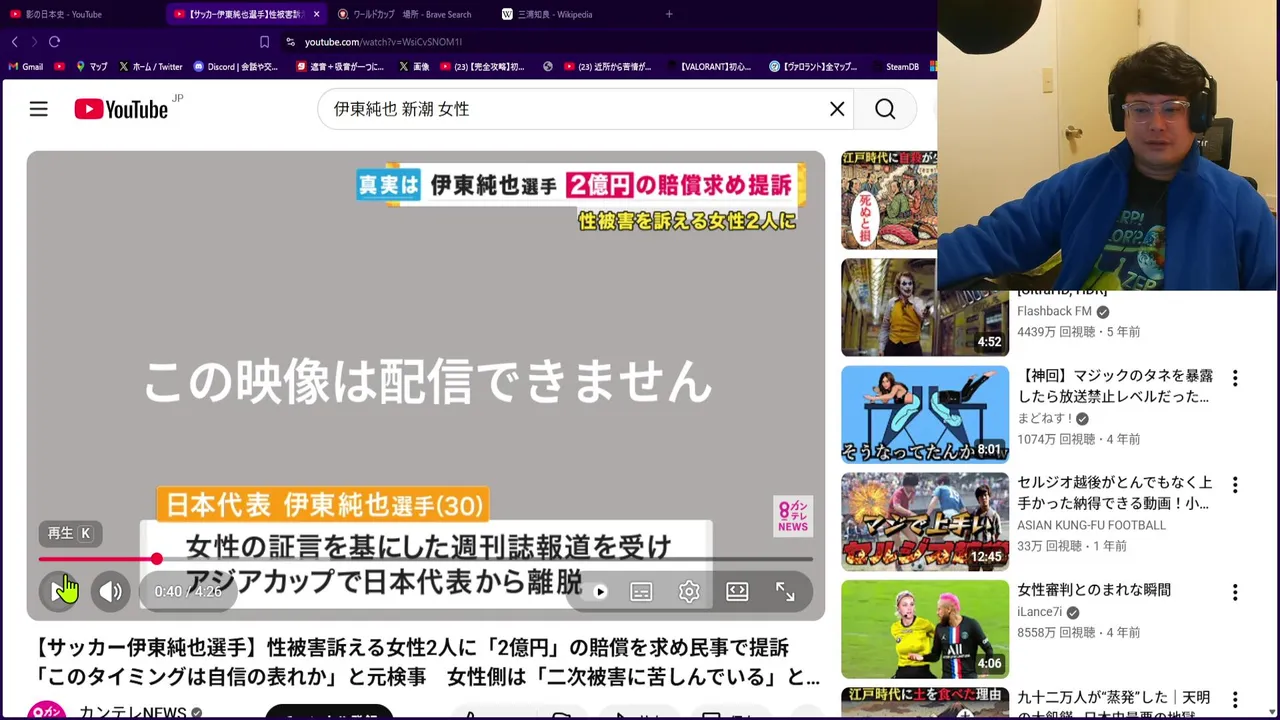Open the X 画像 bookmark
Screen dimensions: 1280x720
pos(414,67)
